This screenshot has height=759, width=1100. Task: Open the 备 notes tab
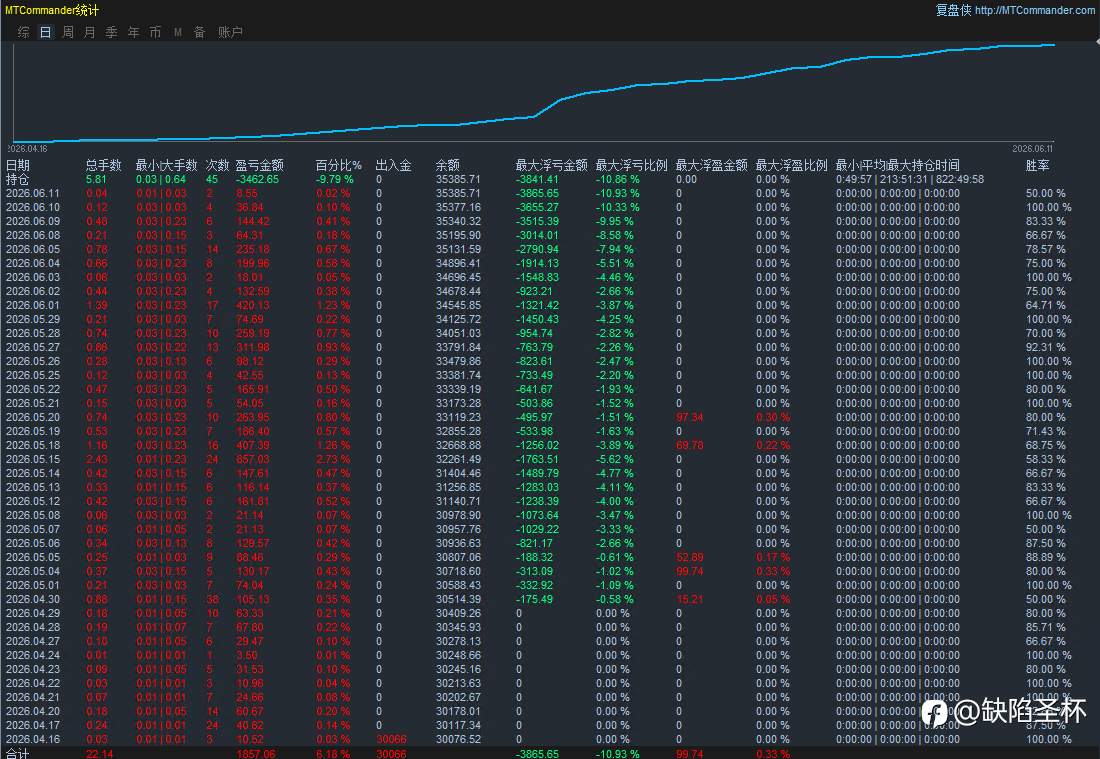click(x=199, y=32)
